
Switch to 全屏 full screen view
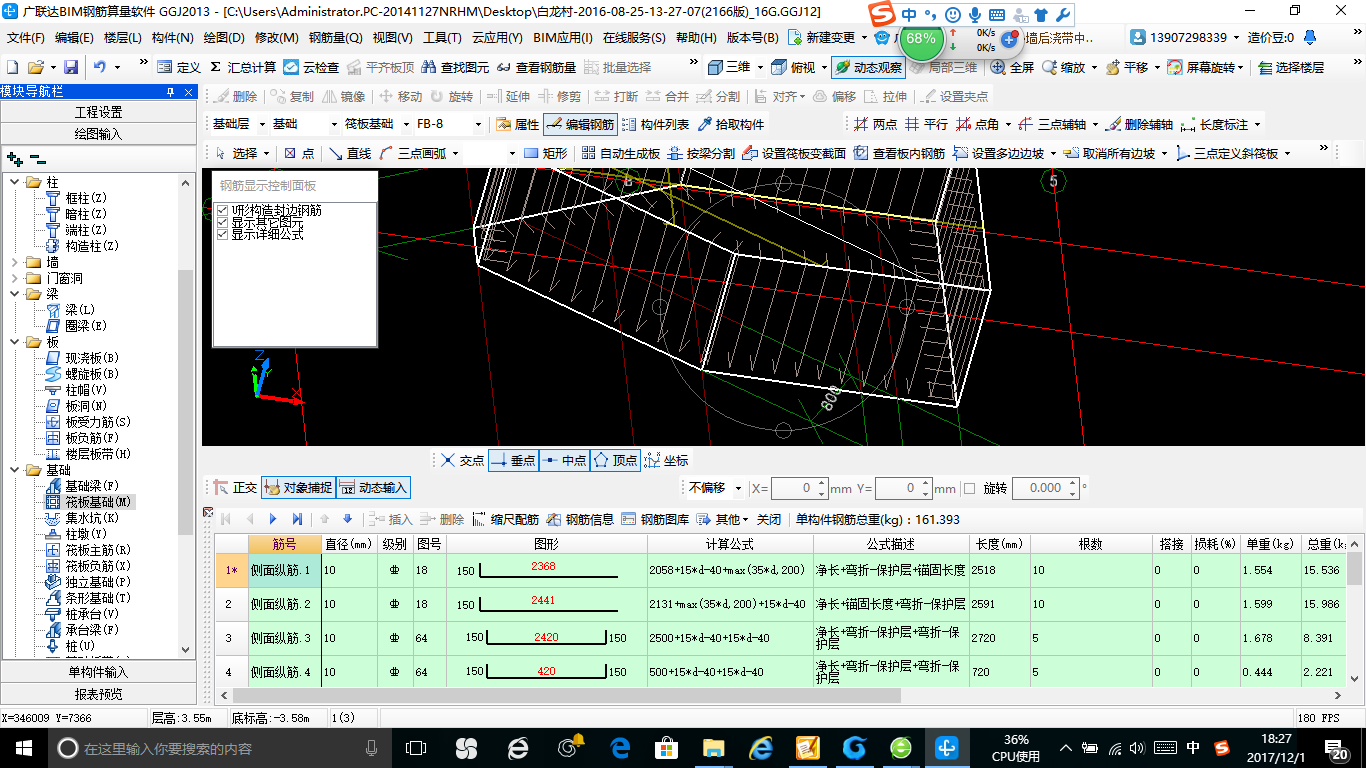pos(1013,67)
